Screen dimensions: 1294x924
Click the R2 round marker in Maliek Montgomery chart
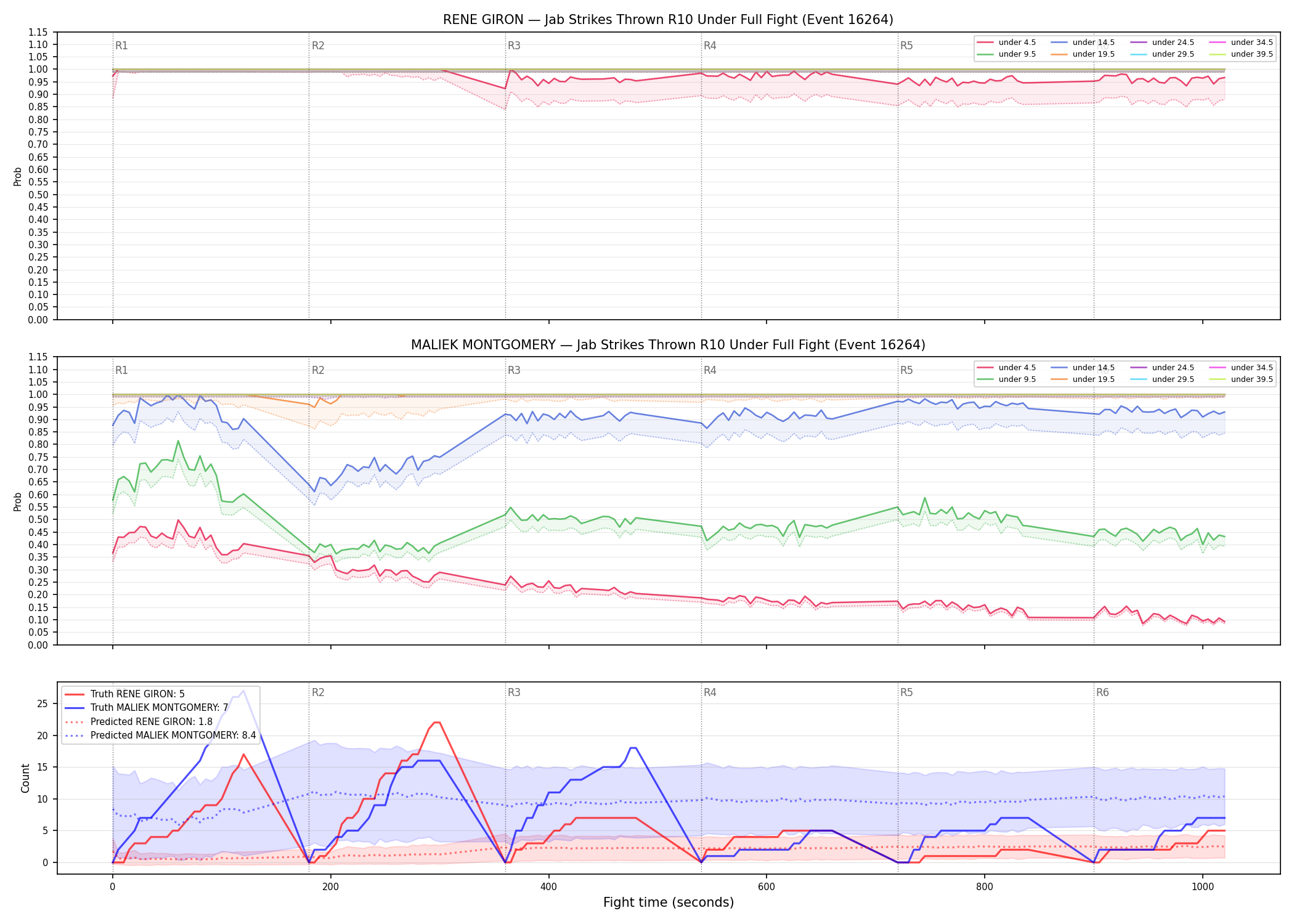point(318,370)
